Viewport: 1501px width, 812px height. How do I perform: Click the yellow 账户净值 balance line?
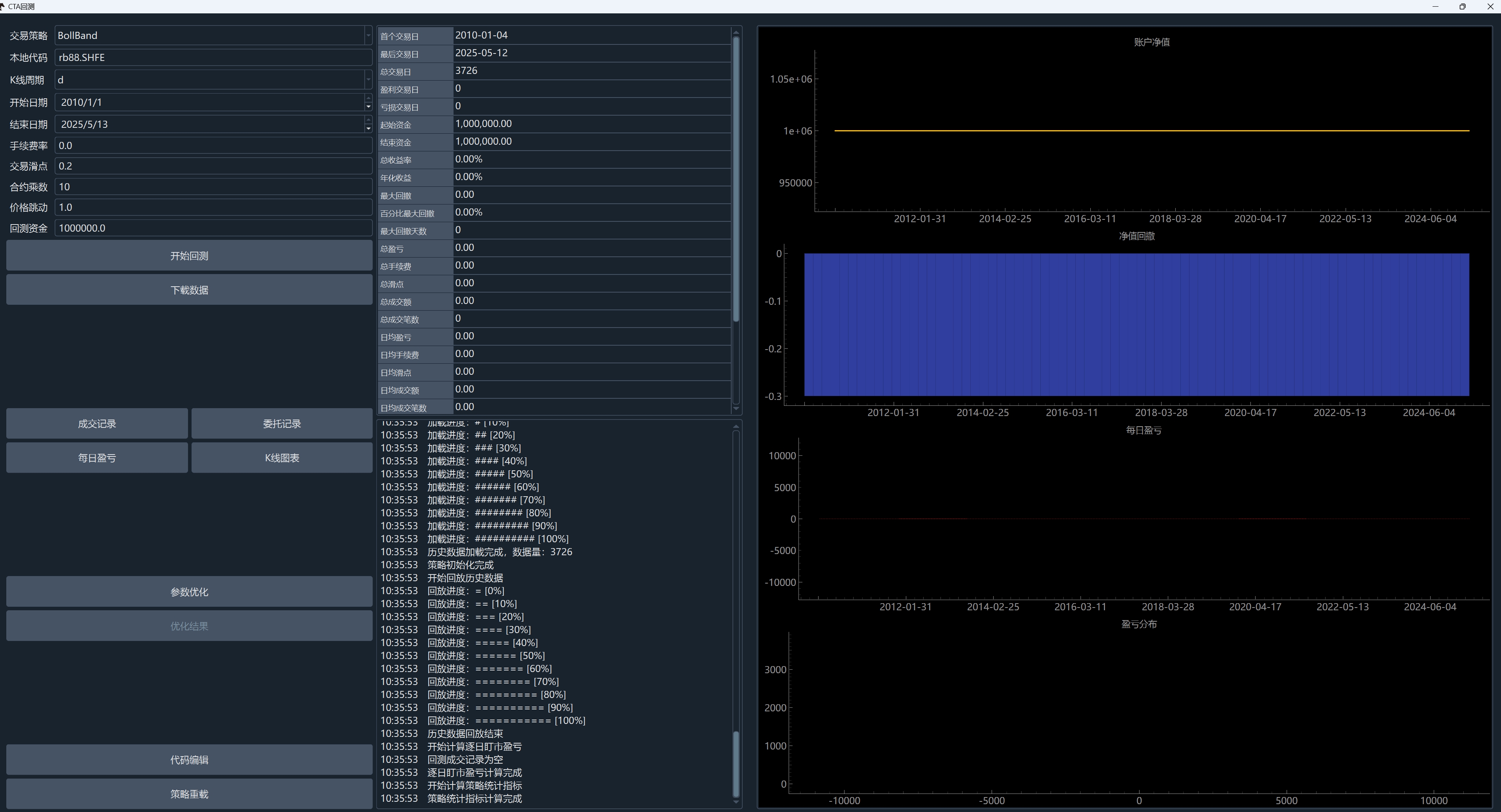point(1151,131)
